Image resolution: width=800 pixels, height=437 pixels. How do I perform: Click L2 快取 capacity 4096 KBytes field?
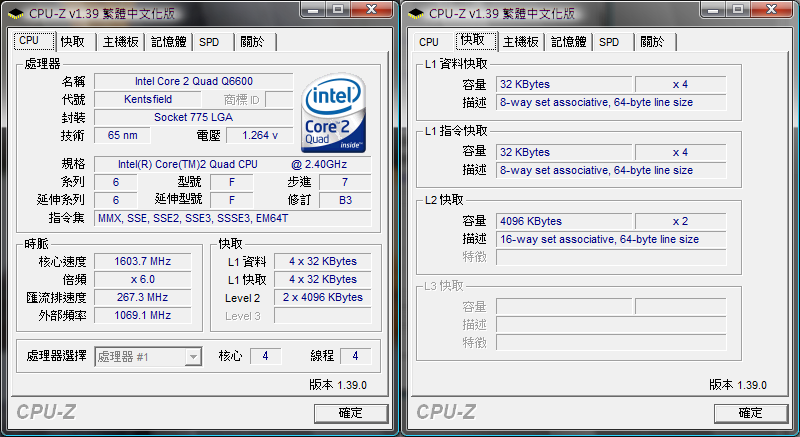[x=564, y=221]
